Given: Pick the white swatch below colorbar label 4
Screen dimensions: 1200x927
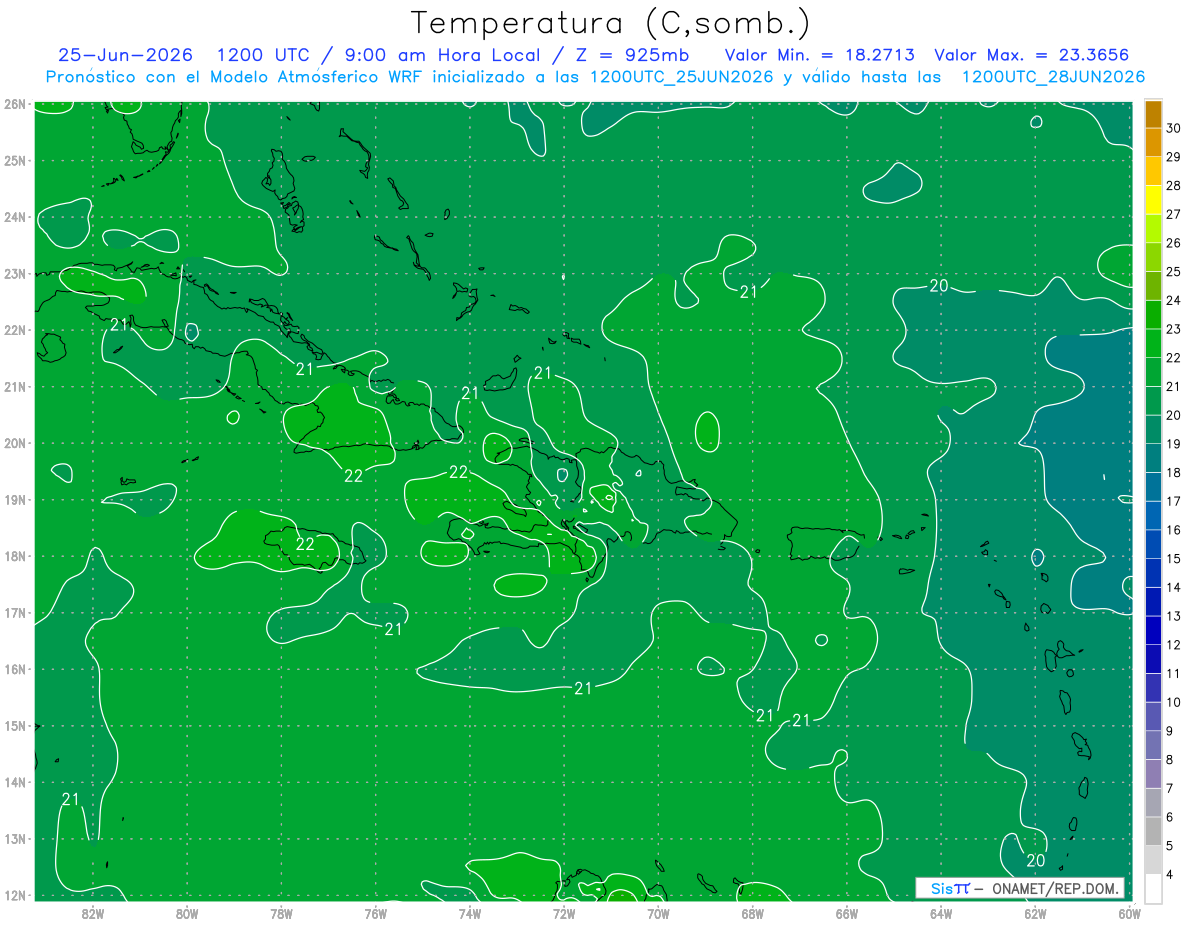Looking at the screenshot, I should click(1153, 888).
